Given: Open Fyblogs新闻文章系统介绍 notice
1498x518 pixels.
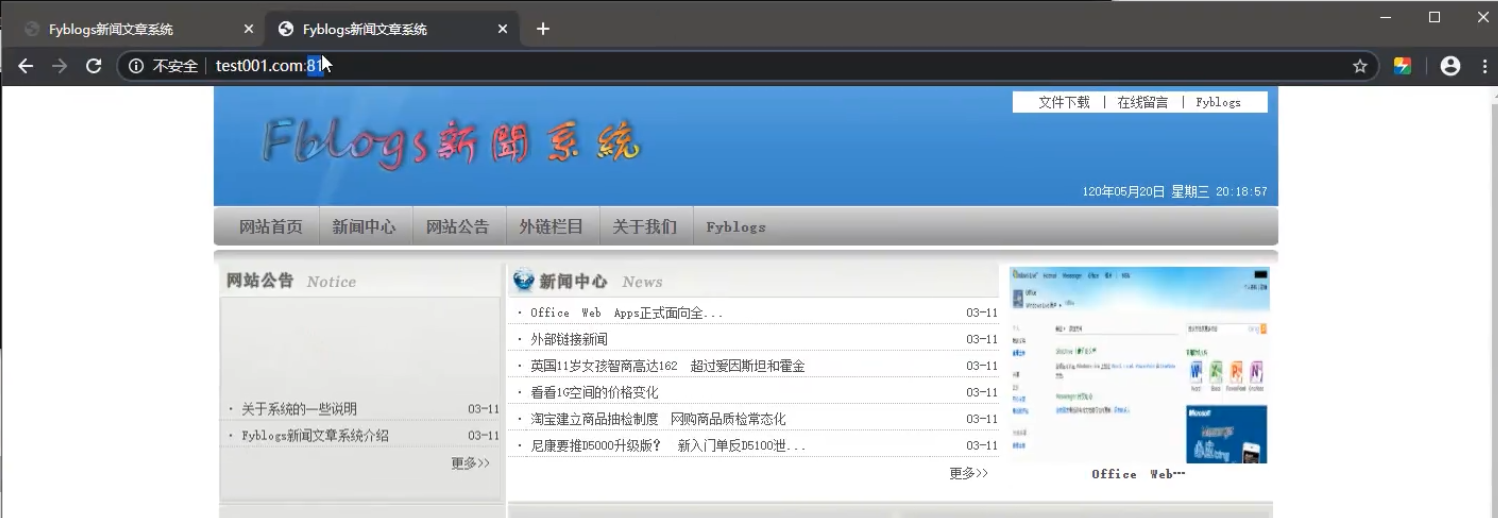Looking at the screenshot, I should coord(315,435).
